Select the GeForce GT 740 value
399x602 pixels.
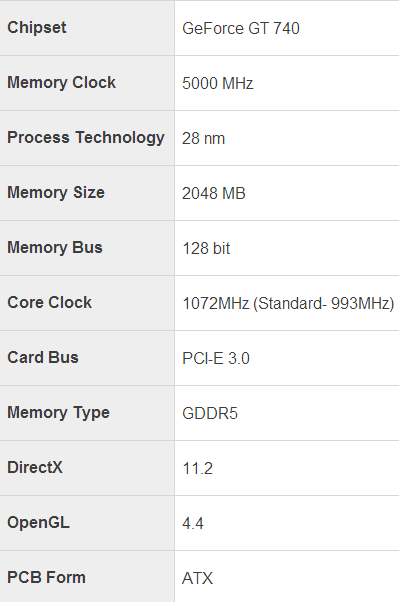[241, 28]
